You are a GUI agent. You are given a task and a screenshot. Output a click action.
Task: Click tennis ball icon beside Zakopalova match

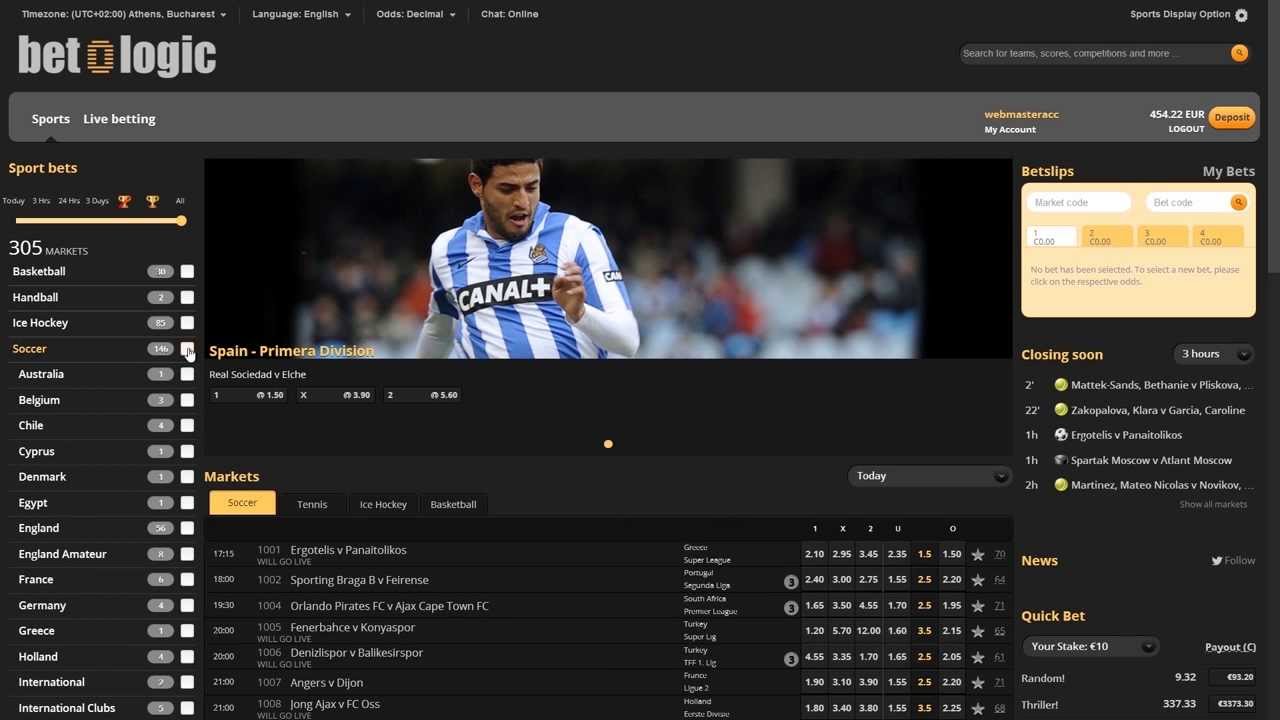tap(1061, 410)
